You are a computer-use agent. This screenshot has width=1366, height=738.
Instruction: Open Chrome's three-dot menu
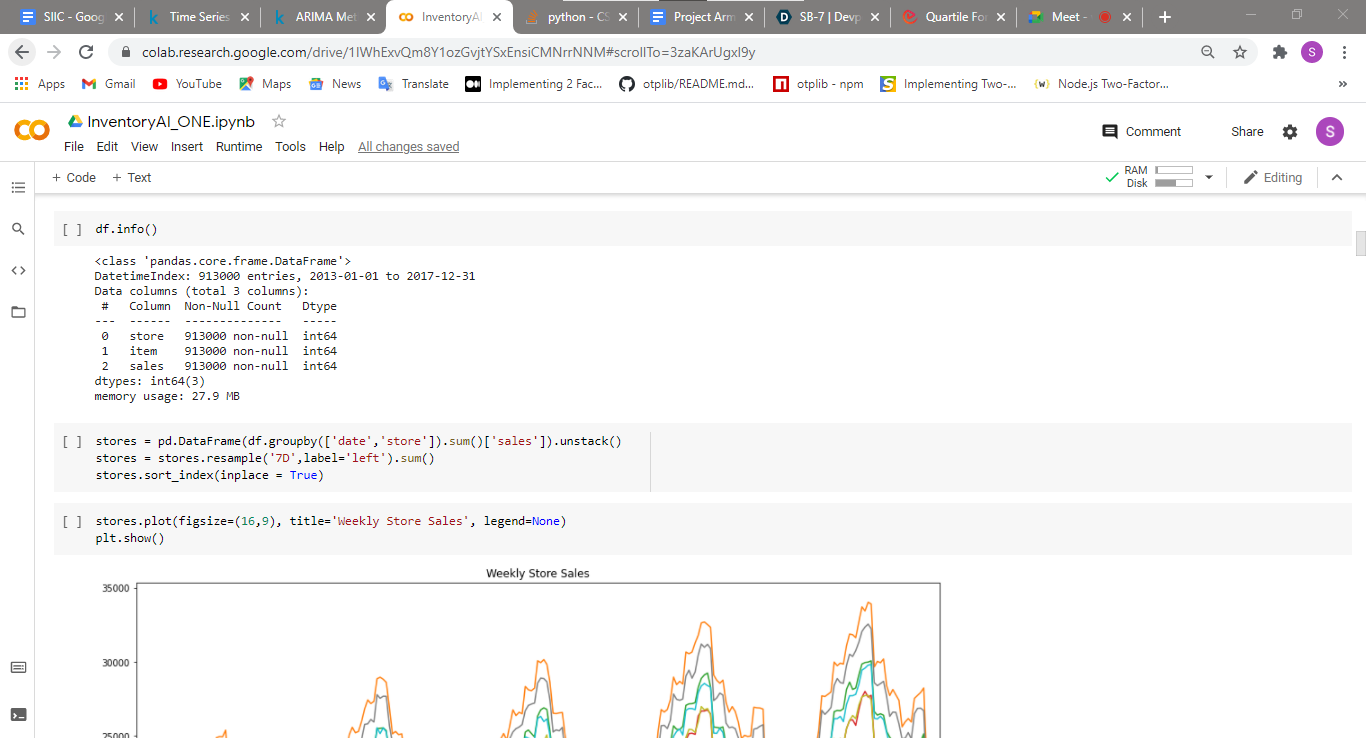click(1344, 52)
